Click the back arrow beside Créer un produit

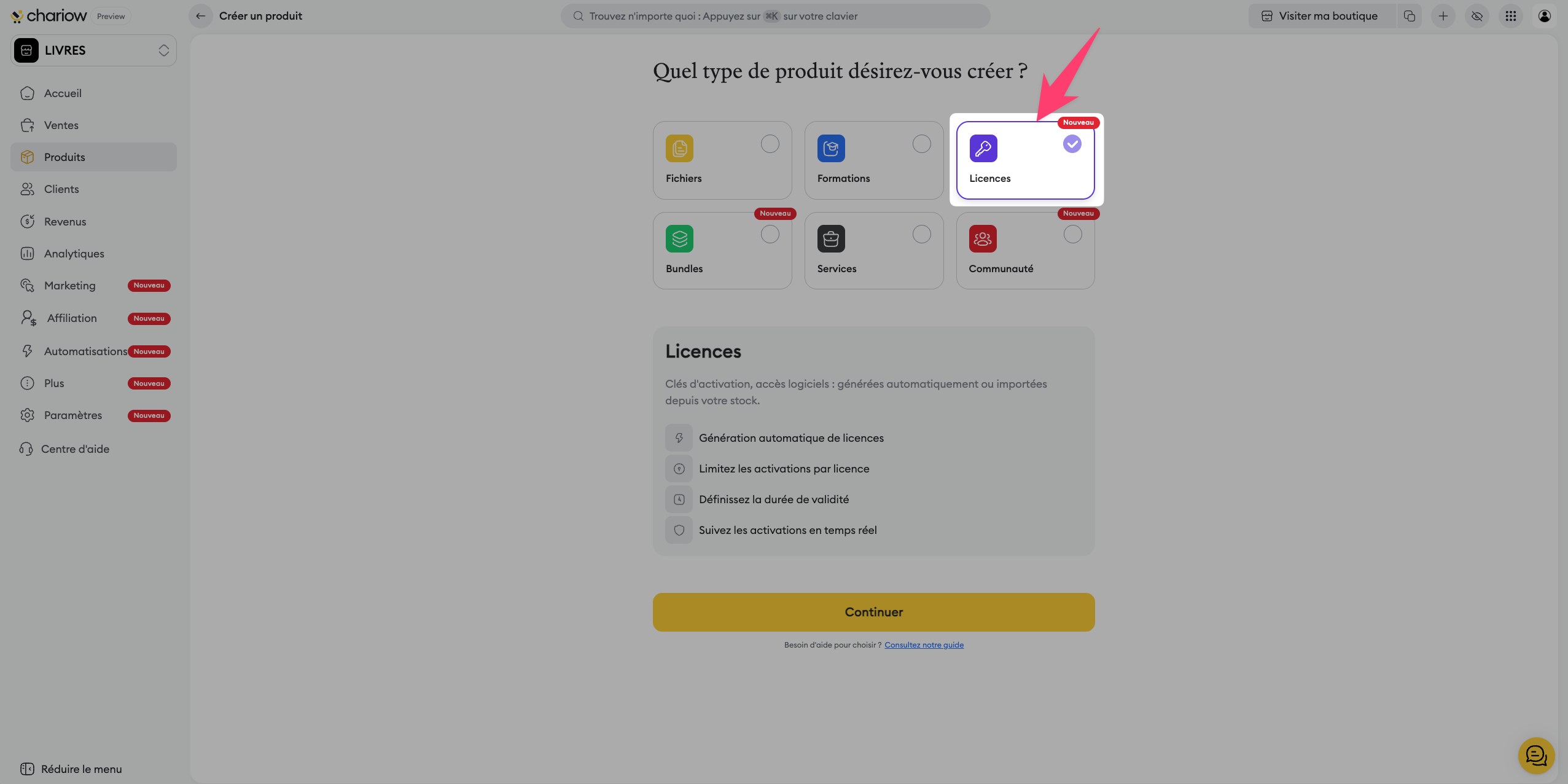click(200, 16)
